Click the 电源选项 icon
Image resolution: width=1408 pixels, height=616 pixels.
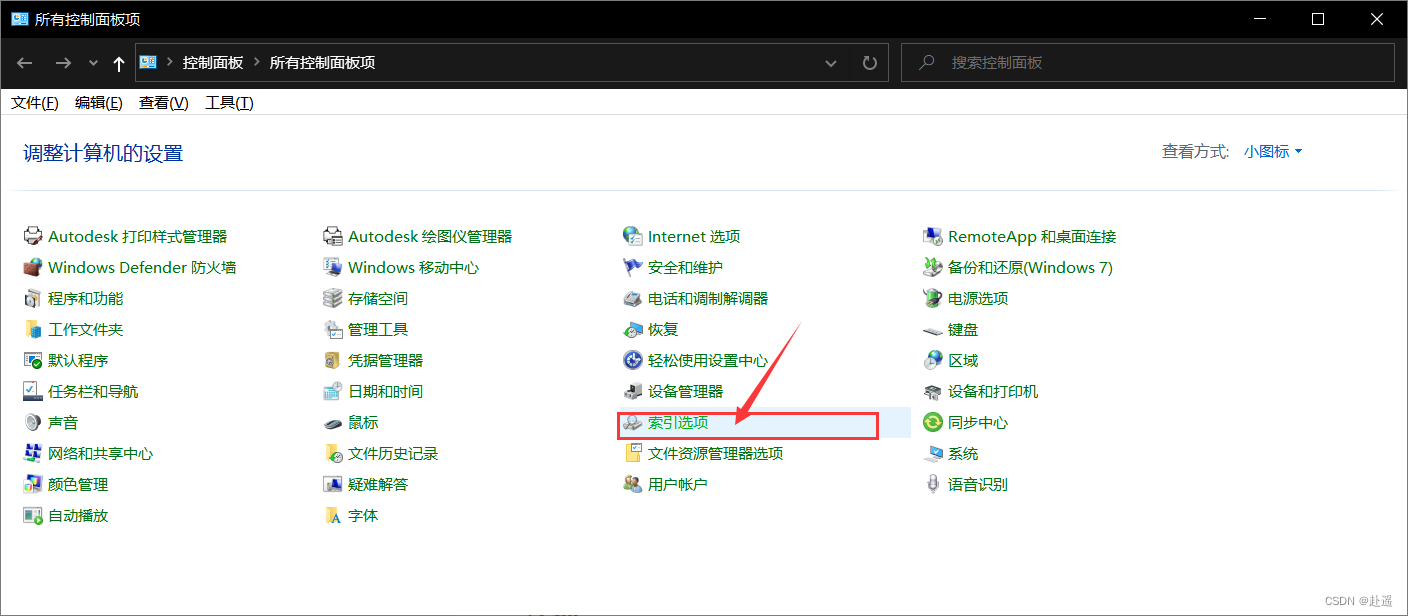933,299
